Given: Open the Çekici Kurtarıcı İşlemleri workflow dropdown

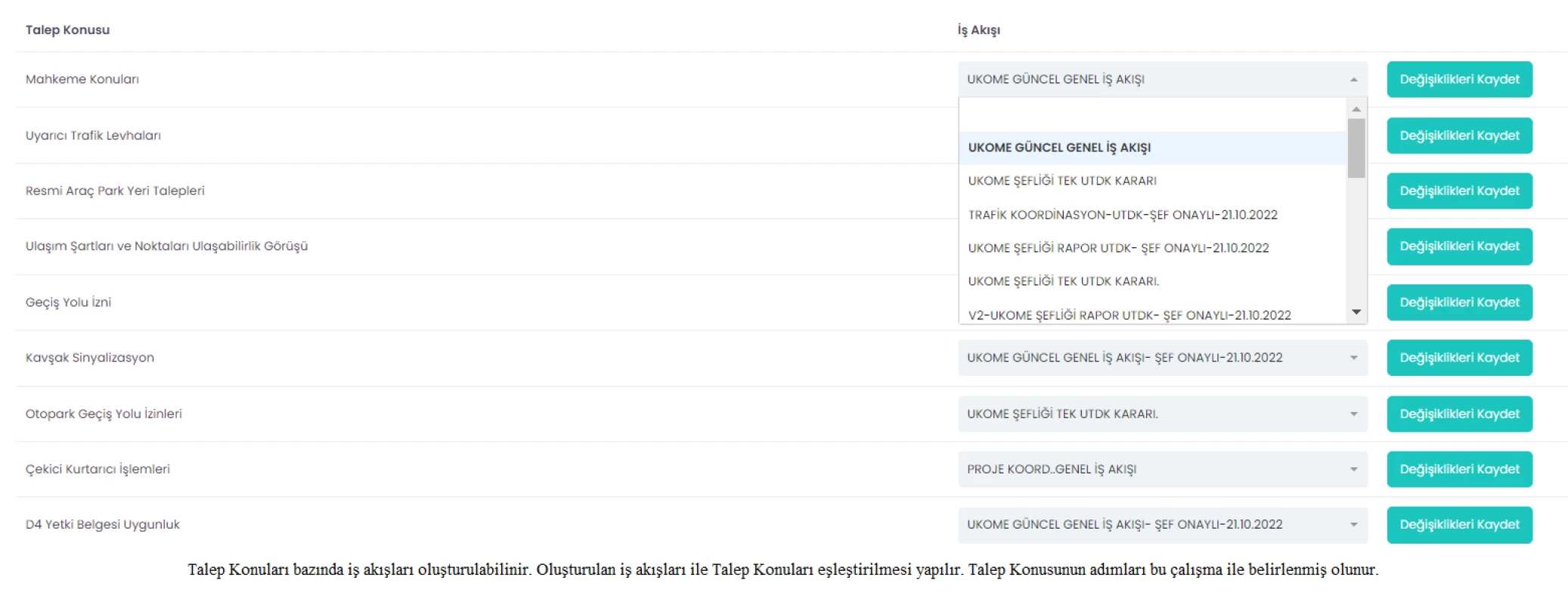Looking at the screenshot, I should (1162, 469).
